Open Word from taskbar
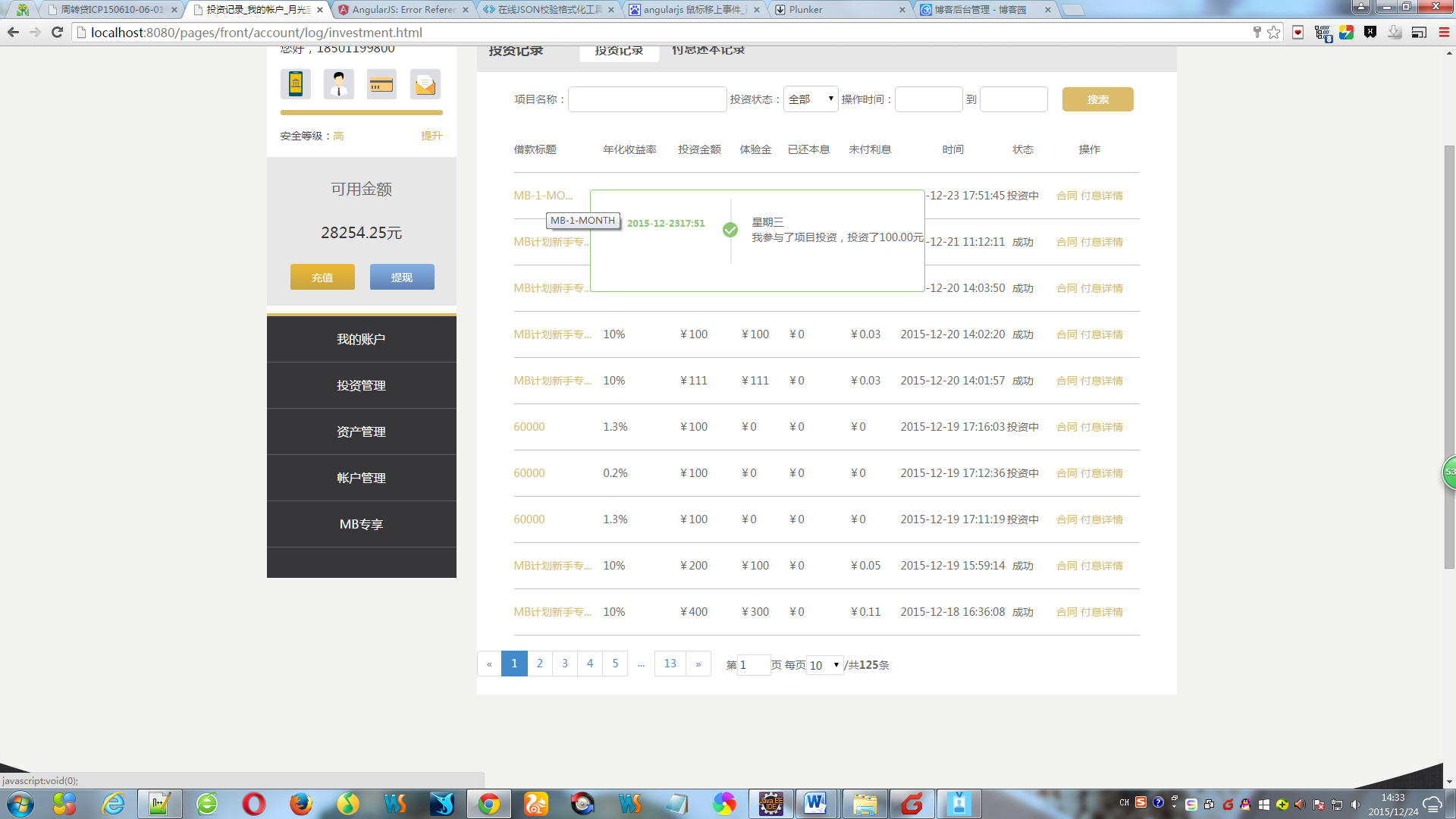 pyautogui.click(x=816, y=804)
